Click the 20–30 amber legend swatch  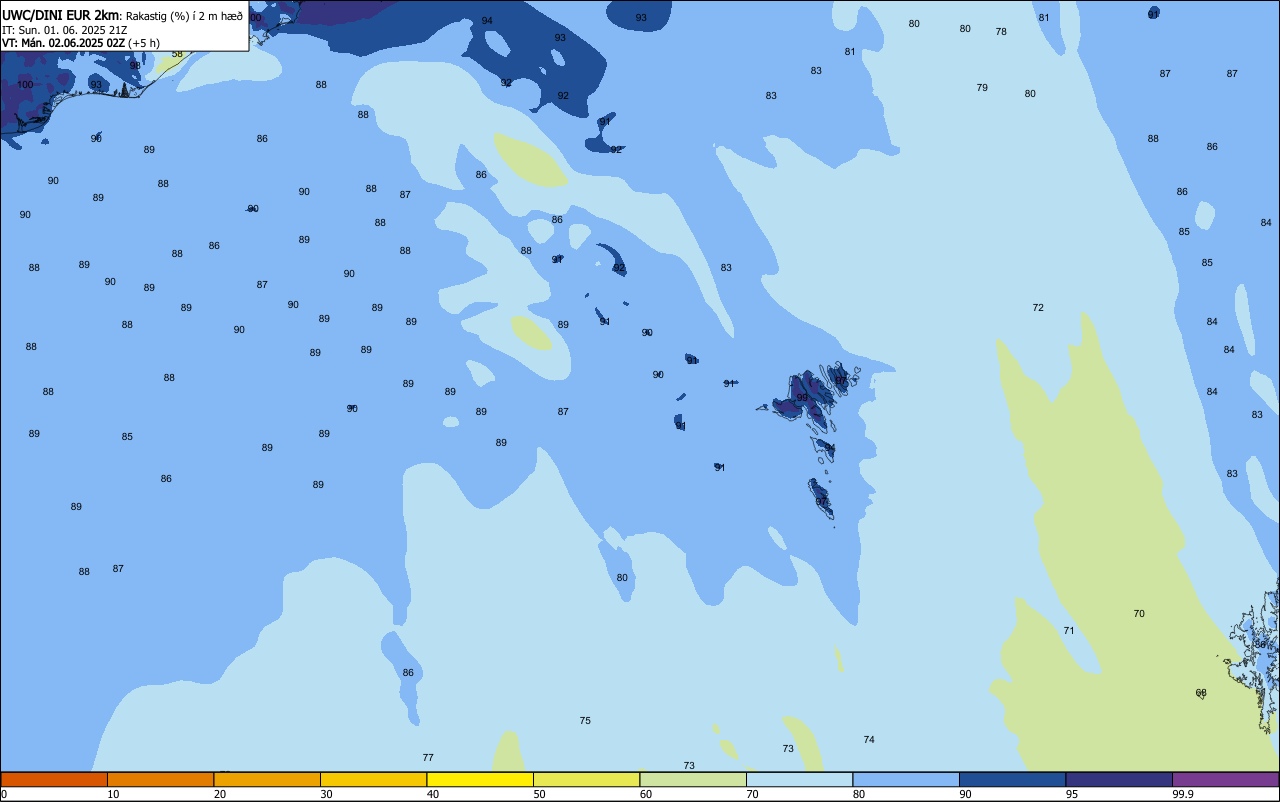[267, 779]
